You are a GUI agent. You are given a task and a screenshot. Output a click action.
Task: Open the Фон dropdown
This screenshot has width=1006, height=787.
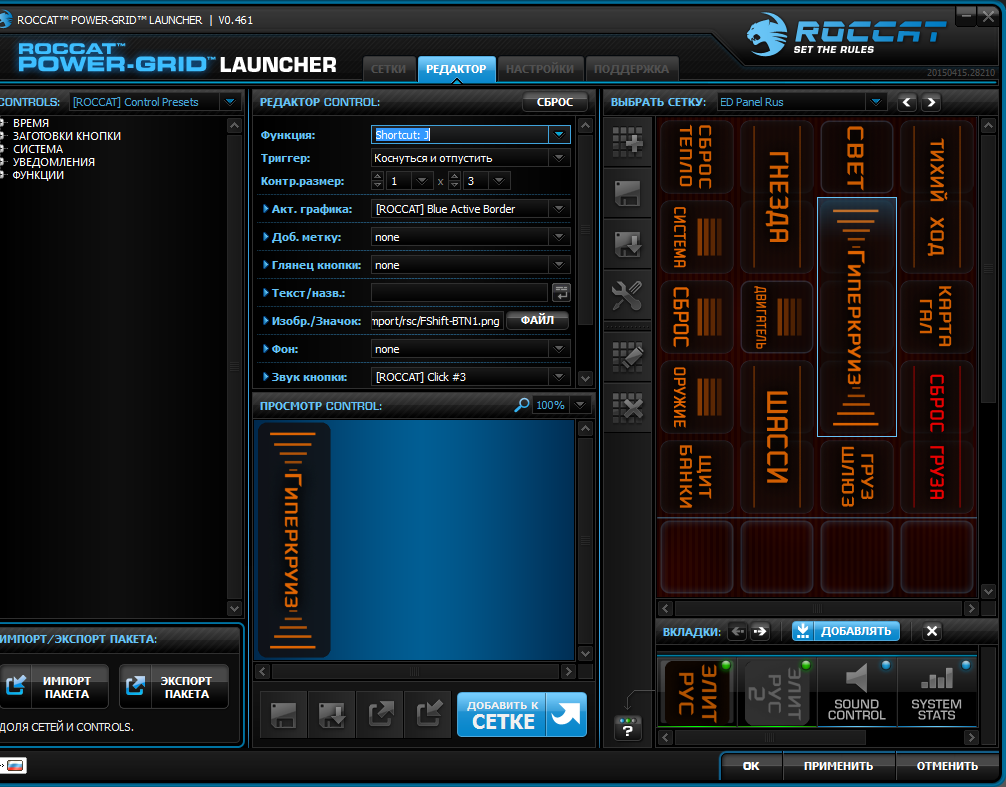tap(559, 349)
